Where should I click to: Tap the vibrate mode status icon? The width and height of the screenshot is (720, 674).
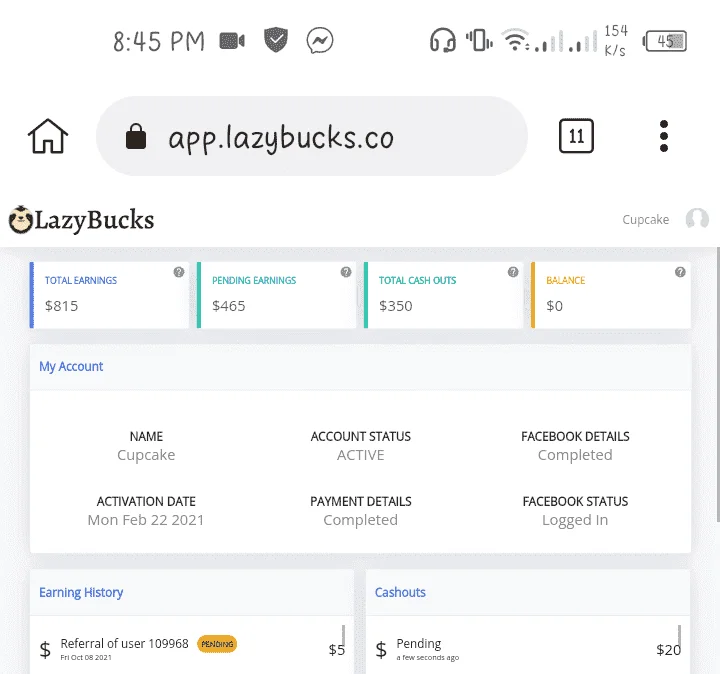[x=479, y=40]
